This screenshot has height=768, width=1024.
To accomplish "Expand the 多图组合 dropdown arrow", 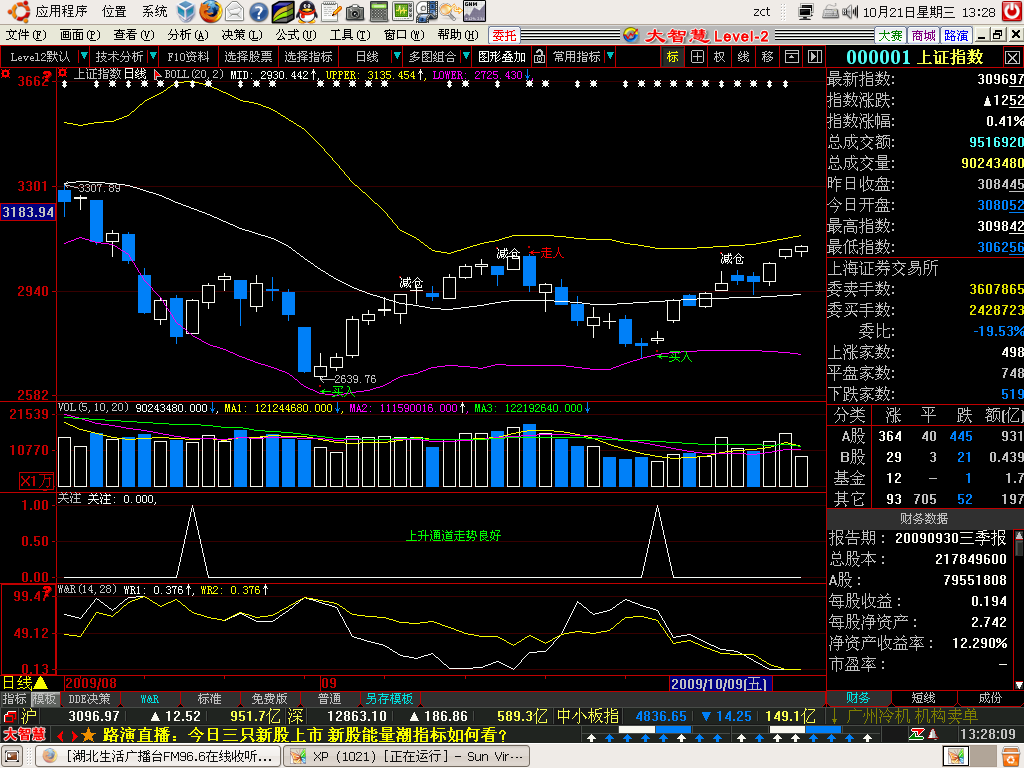I will (x=466, y=56).
